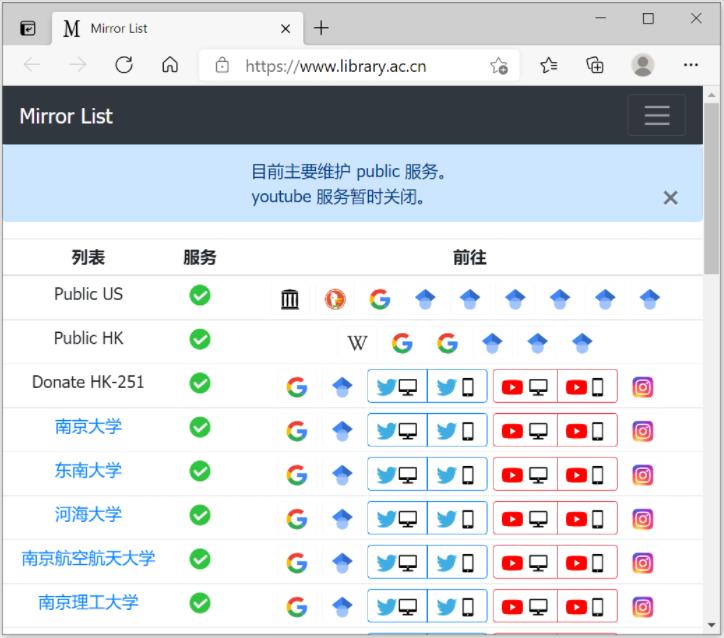724x638 pixels.
Task: Dismiss the blue announcement banner
Action: [670, 198]
